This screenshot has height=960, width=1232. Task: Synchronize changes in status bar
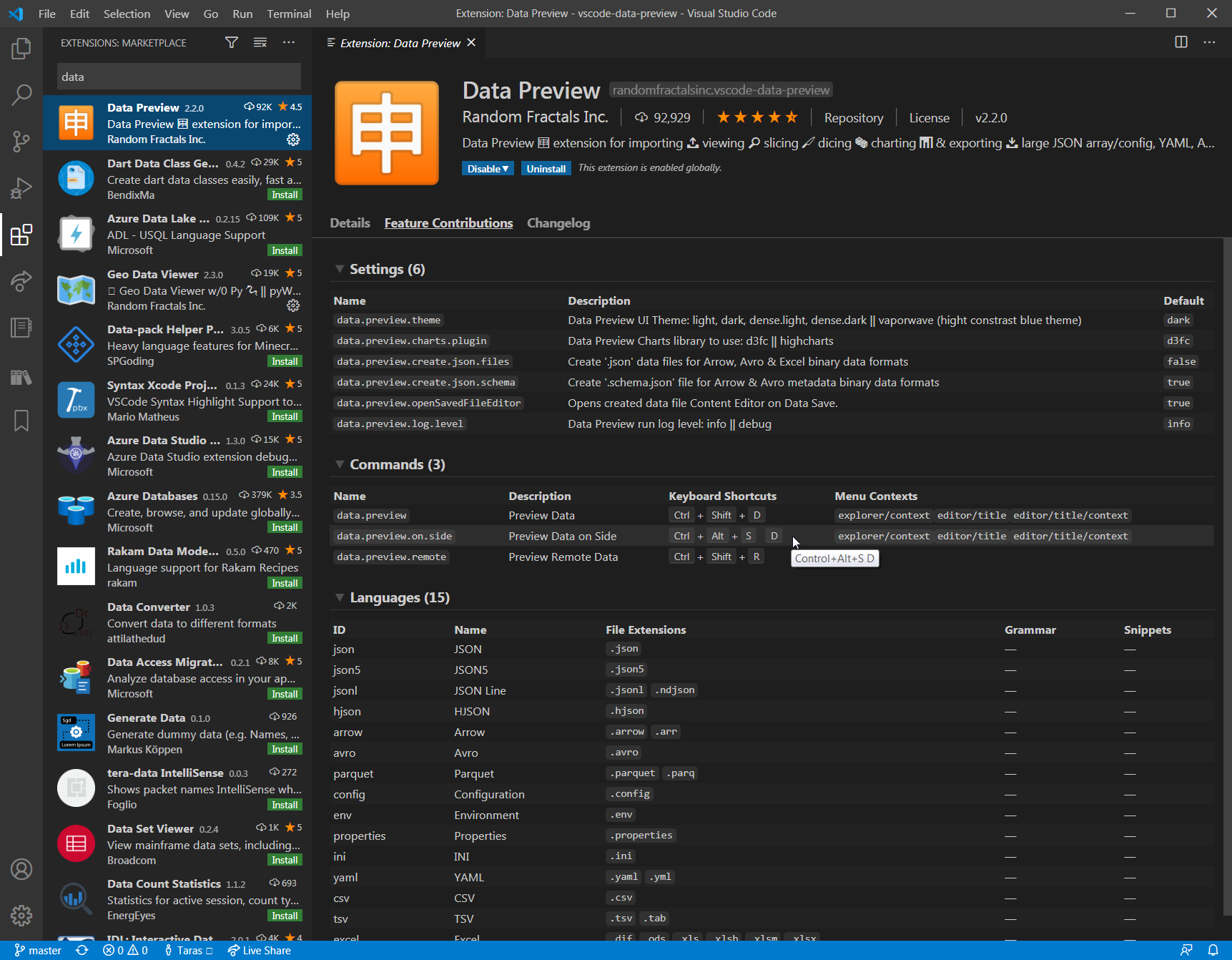(x=82, y=951)
